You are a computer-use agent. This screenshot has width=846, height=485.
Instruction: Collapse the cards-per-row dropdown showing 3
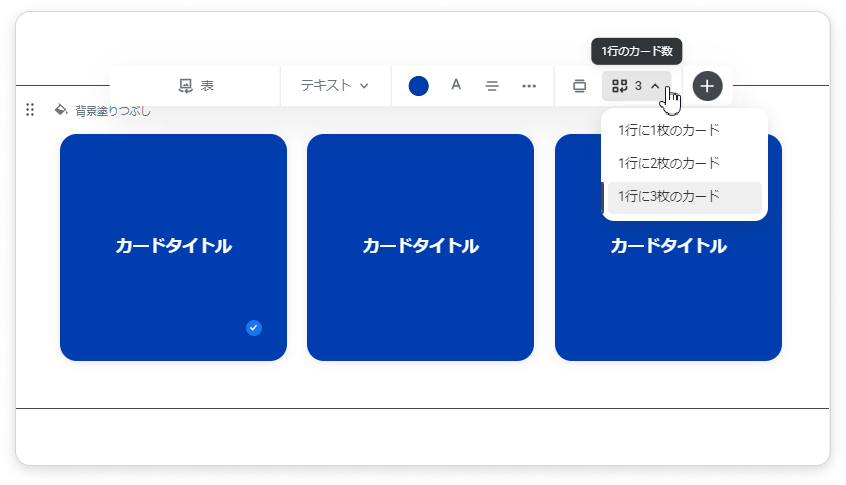point(636,86)
